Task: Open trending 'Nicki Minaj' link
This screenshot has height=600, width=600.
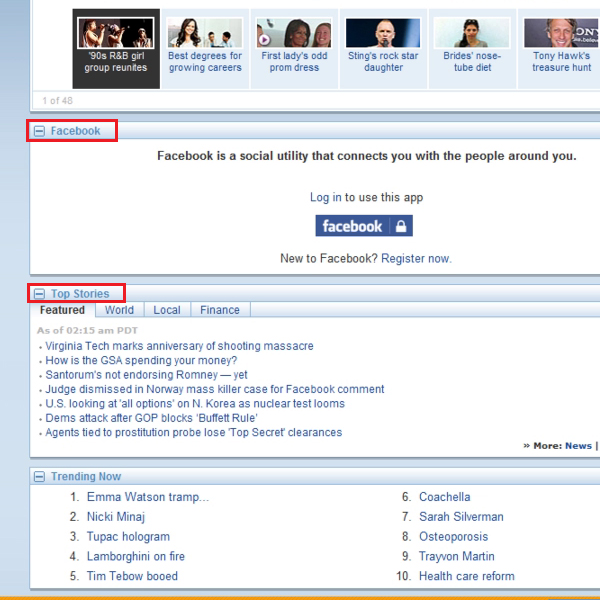Action: (x=116, y=517)
